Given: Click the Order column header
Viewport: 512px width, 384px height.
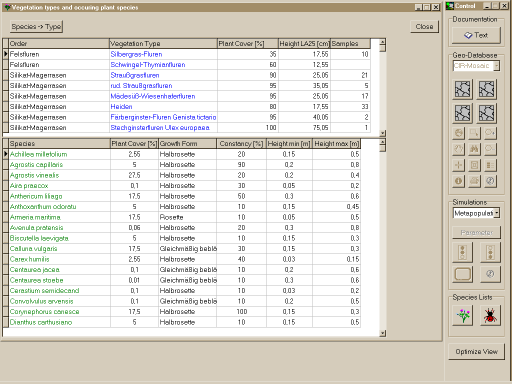Looking at the screenshot, I should click(59, 44).
